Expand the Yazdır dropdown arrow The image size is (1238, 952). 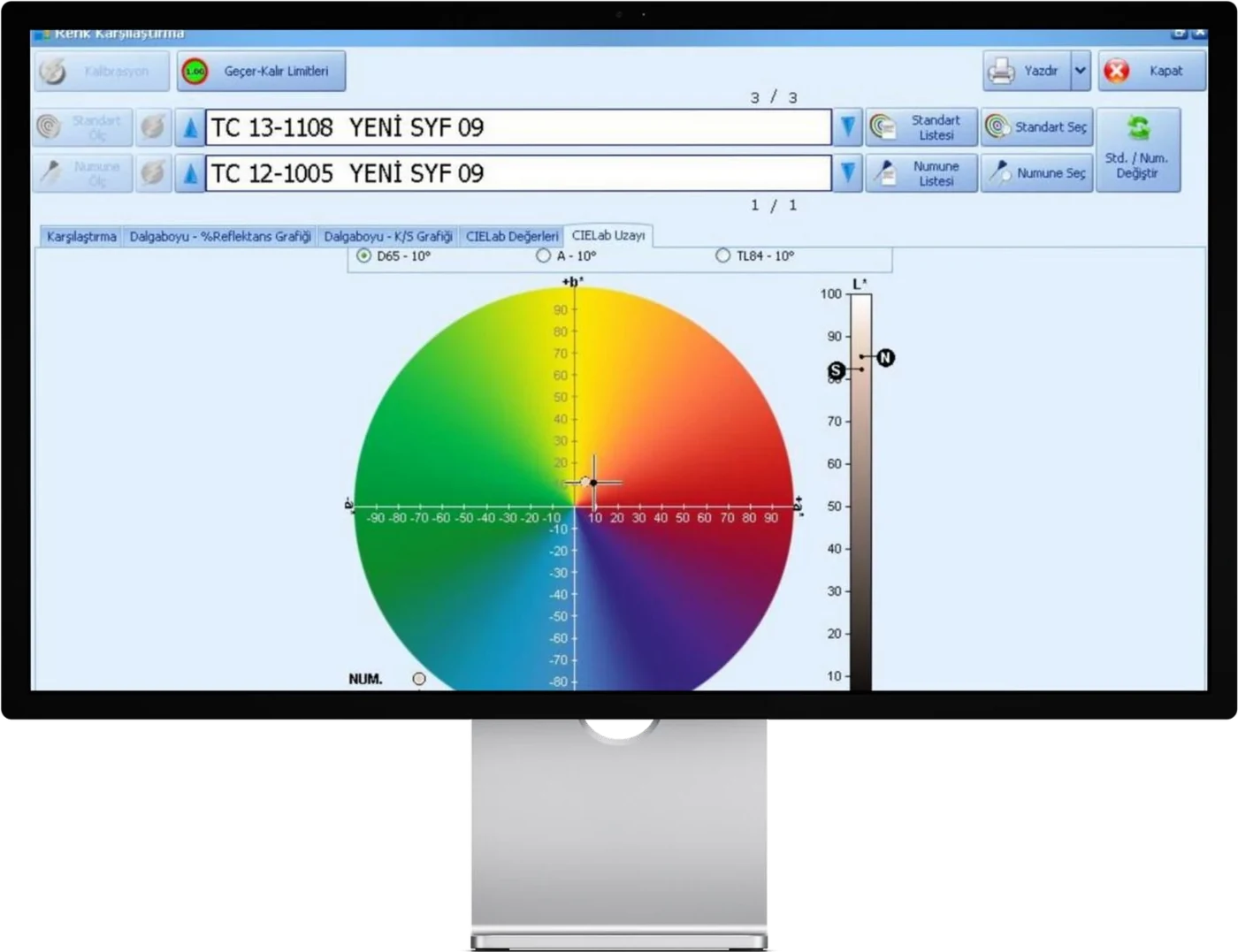1081,71
